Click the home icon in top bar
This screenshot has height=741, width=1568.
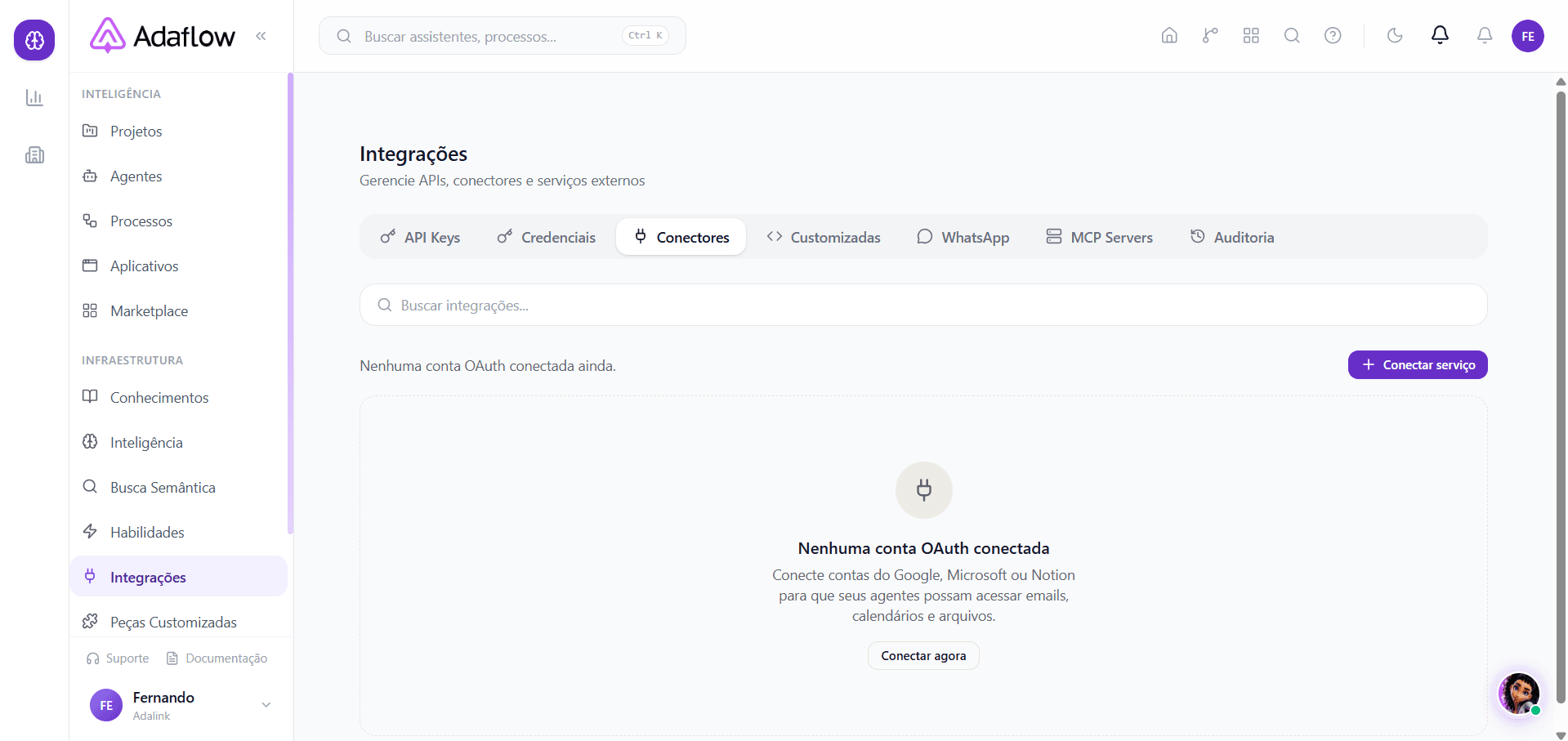point(1169,36)
